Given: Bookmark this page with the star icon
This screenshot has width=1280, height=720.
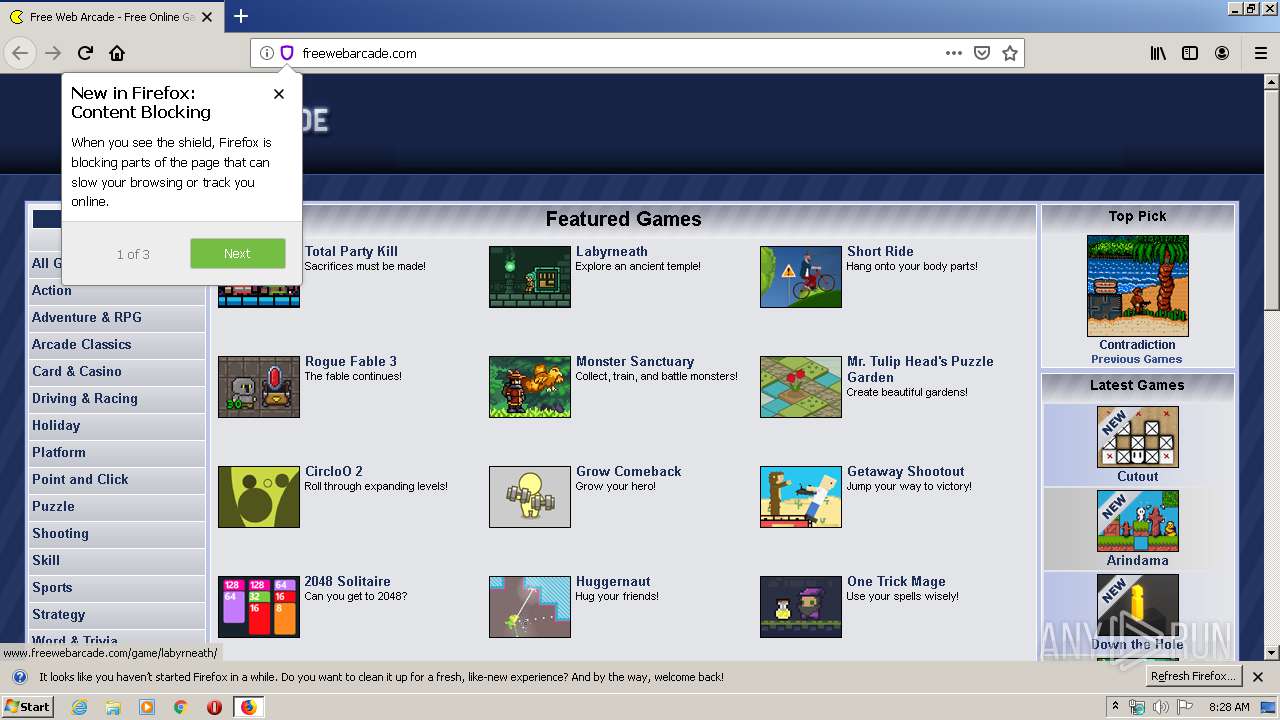Looking at the screenshot, I should tap(1010, 53).
